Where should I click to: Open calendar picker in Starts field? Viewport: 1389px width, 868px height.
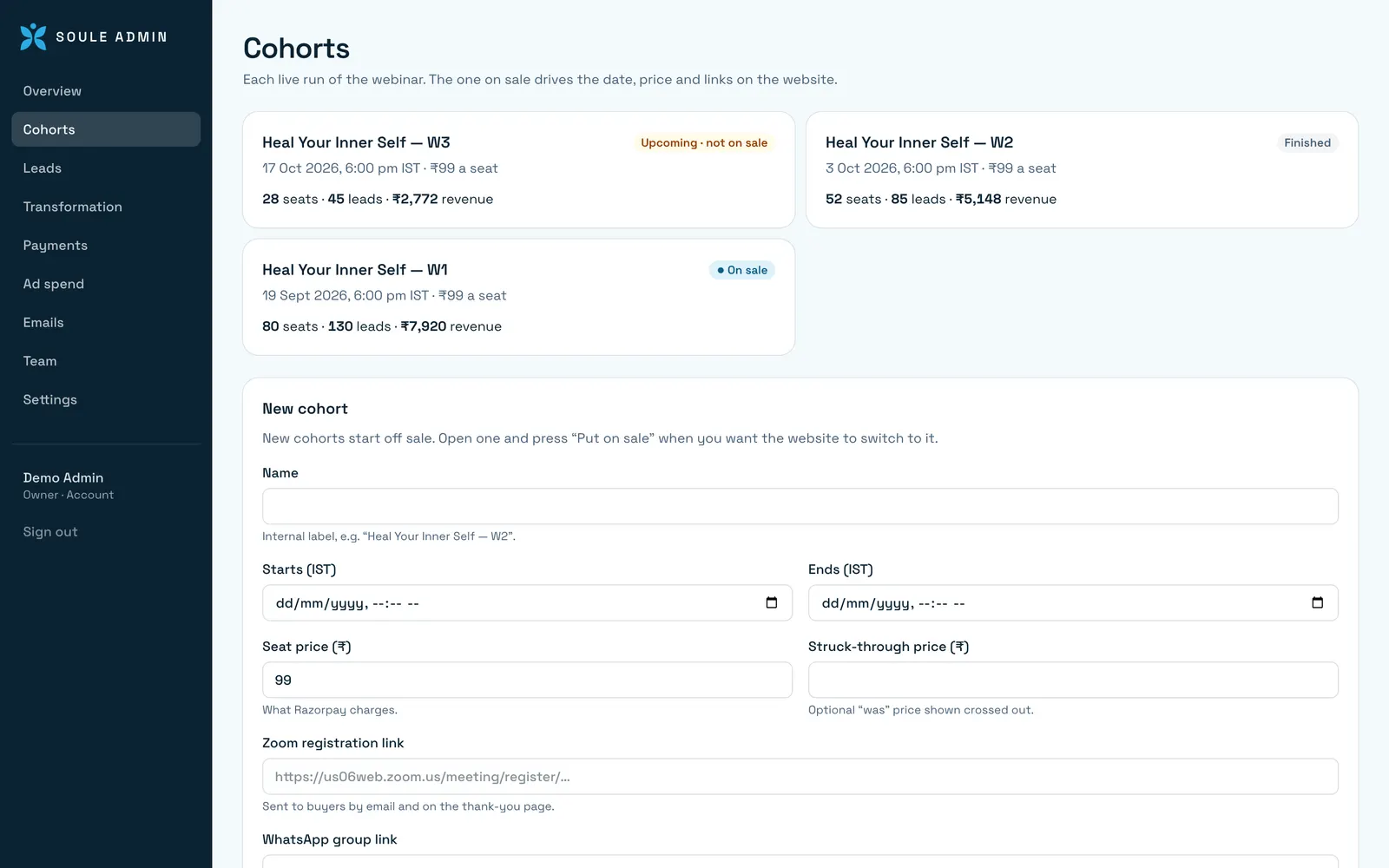click(x=771, y=602)
